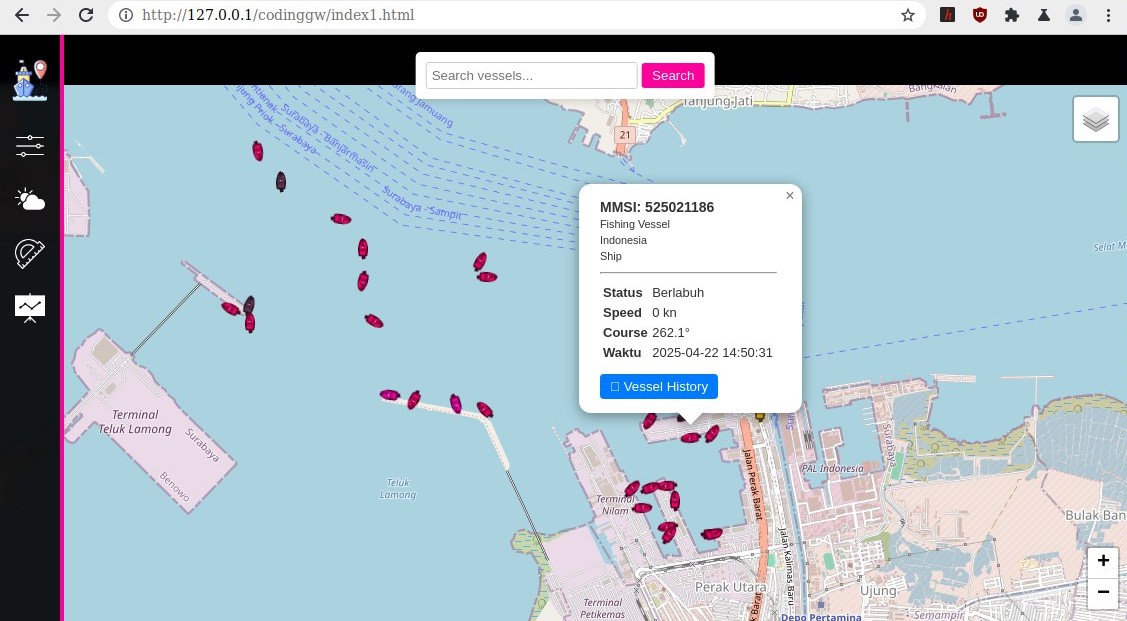
Task: Open the chart presentation board icon
Action: click(30, 308)
